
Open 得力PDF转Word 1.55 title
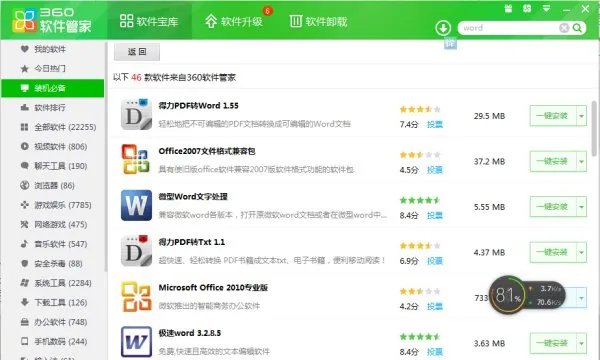point(199,106)
